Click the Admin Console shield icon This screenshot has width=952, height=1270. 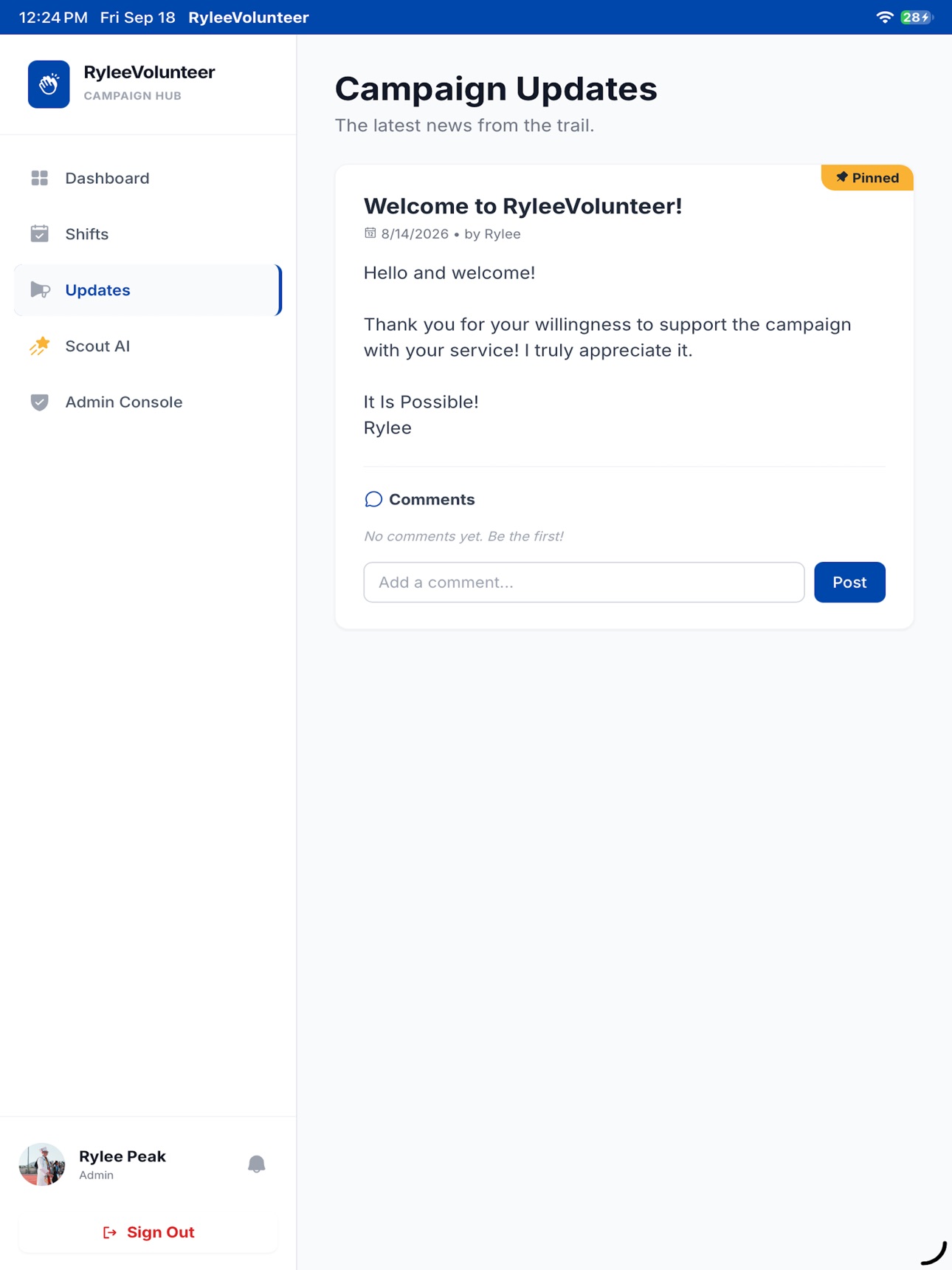(x=40, y=402)
